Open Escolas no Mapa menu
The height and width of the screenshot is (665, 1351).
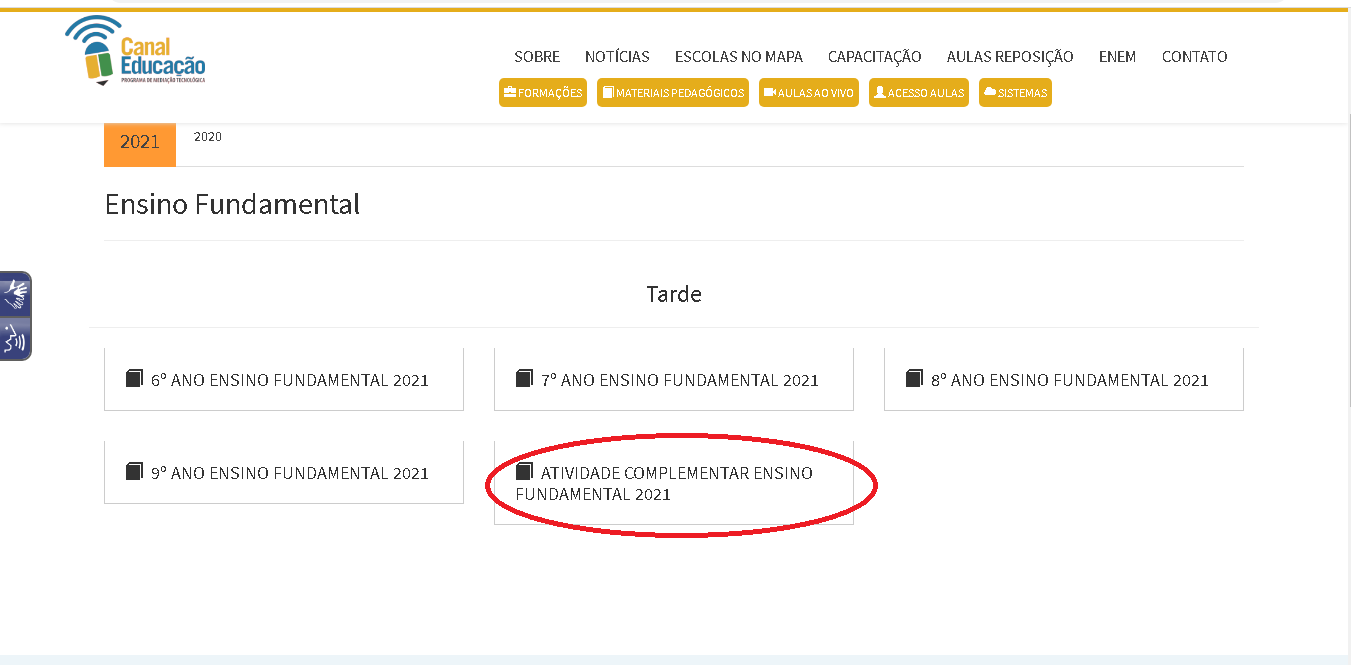tap(738, 57)
